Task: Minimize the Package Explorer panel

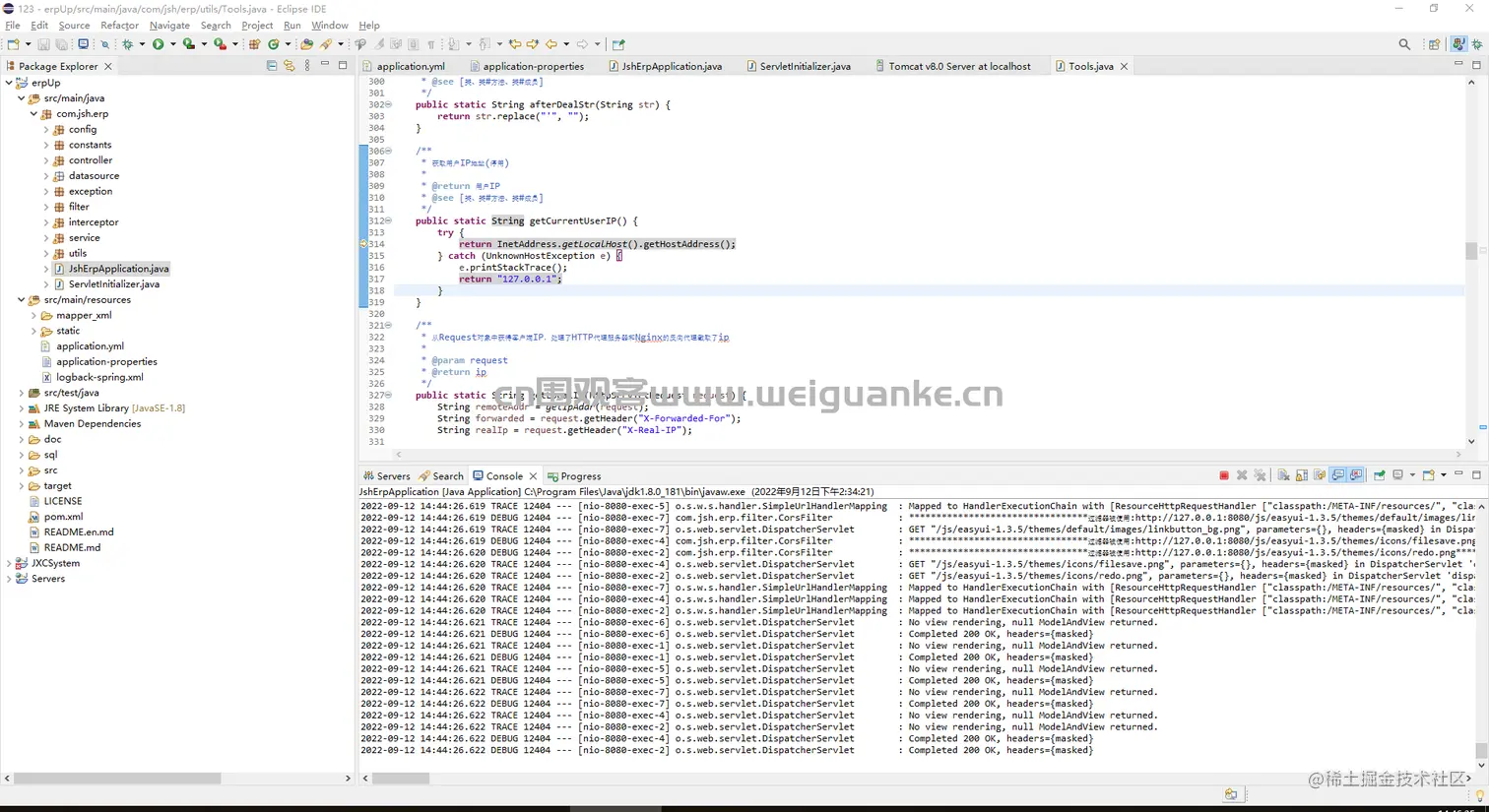Action: coord(325,65)
